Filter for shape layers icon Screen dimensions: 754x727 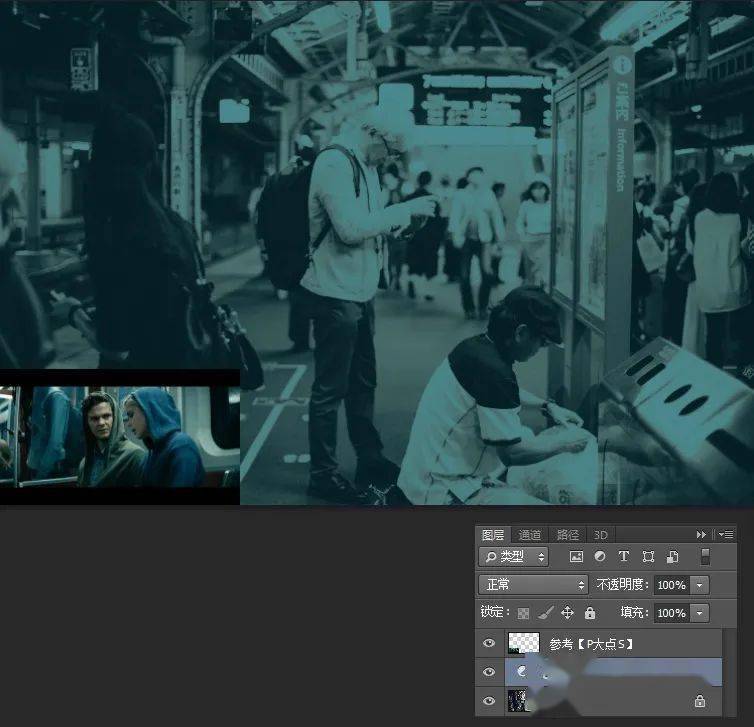[648, 557]
